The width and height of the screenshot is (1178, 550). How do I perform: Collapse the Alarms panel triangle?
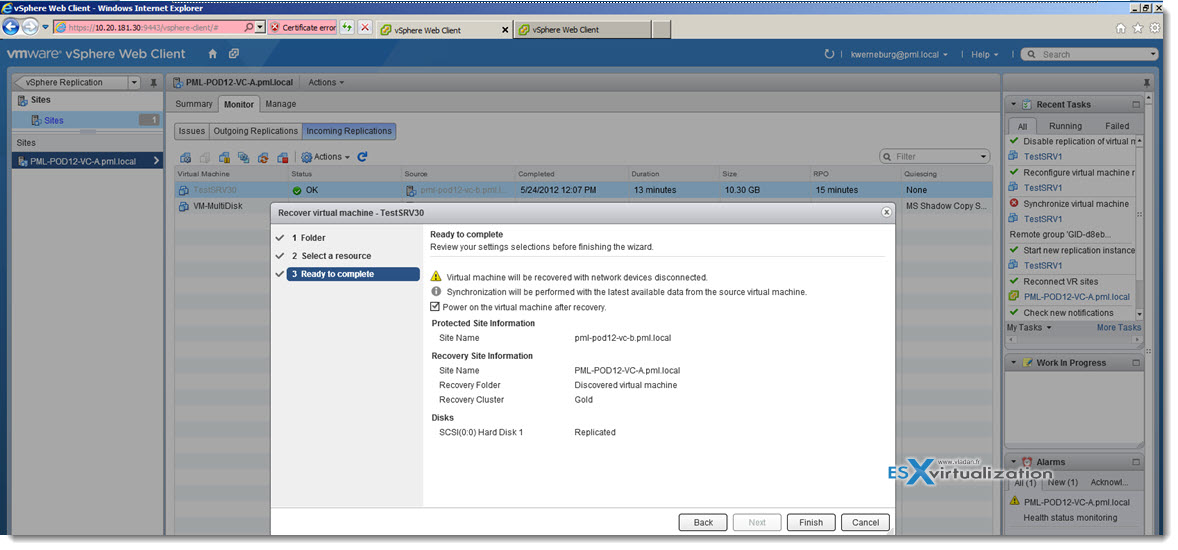(1013, 462)
